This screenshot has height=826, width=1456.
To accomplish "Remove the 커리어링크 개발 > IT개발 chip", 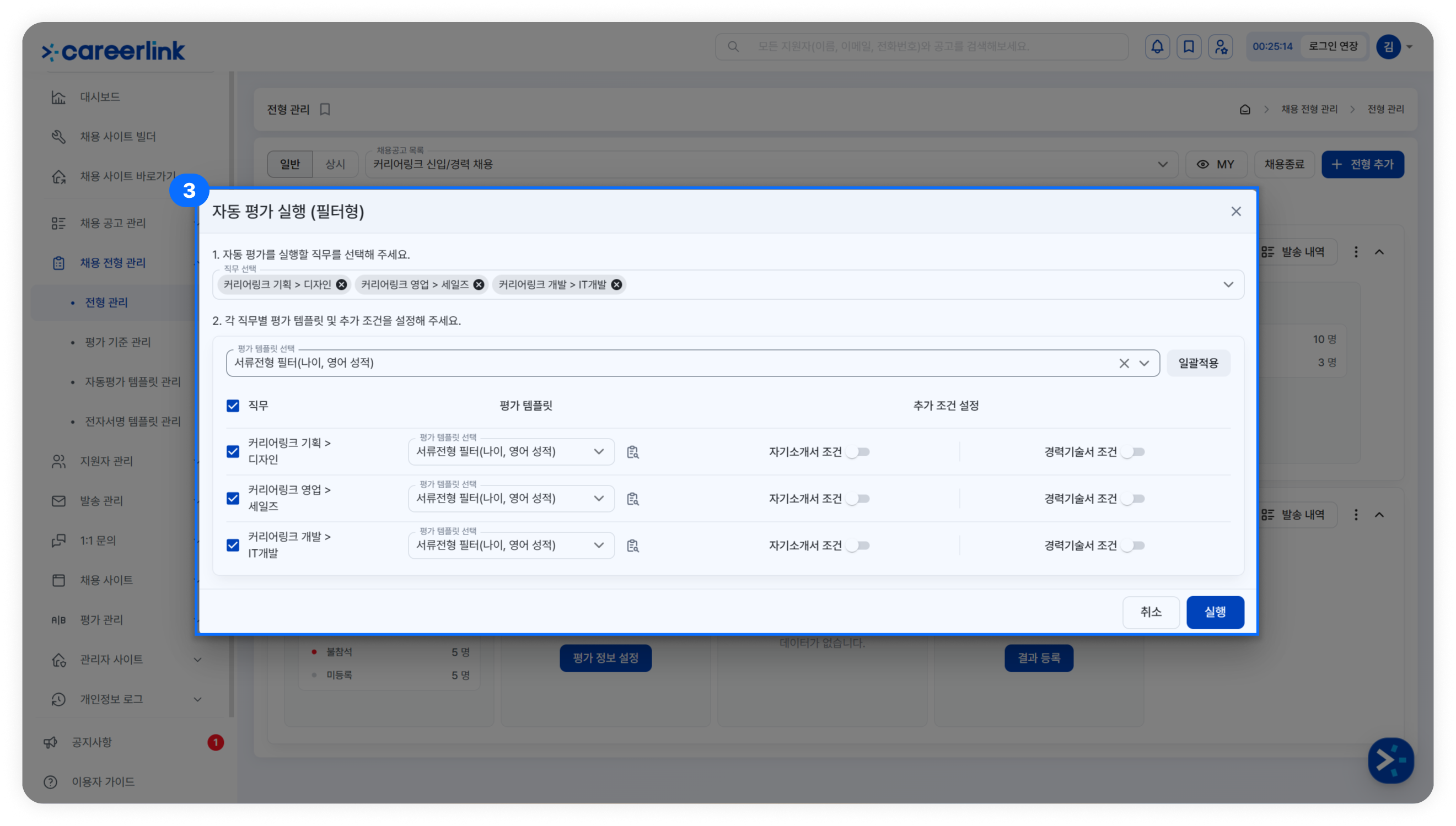I will pyautogui.click(x=616, y=285).
